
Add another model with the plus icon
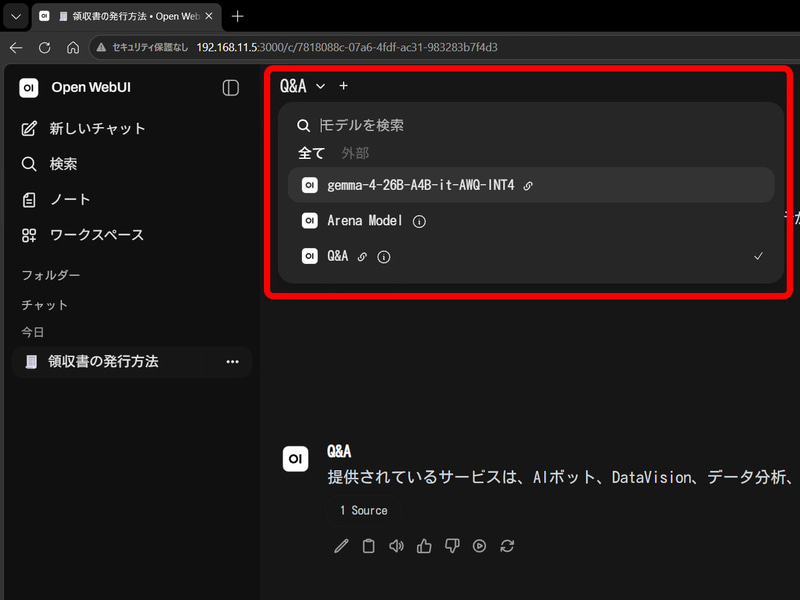pos(343,86)
